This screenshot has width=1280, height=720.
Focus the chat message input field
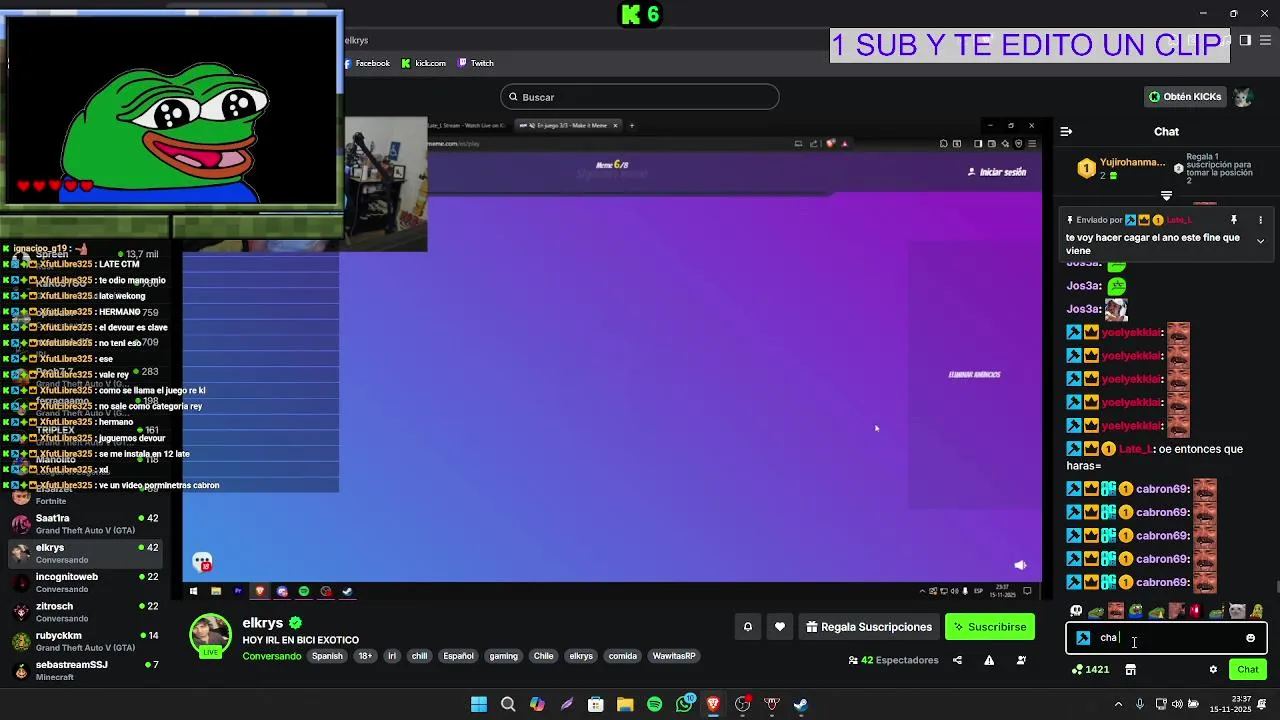1167,638
